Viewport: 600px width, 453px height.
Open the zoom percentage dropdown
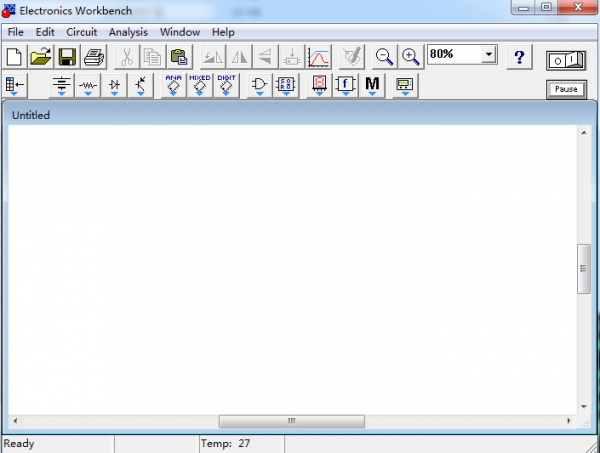click(489, 55)
